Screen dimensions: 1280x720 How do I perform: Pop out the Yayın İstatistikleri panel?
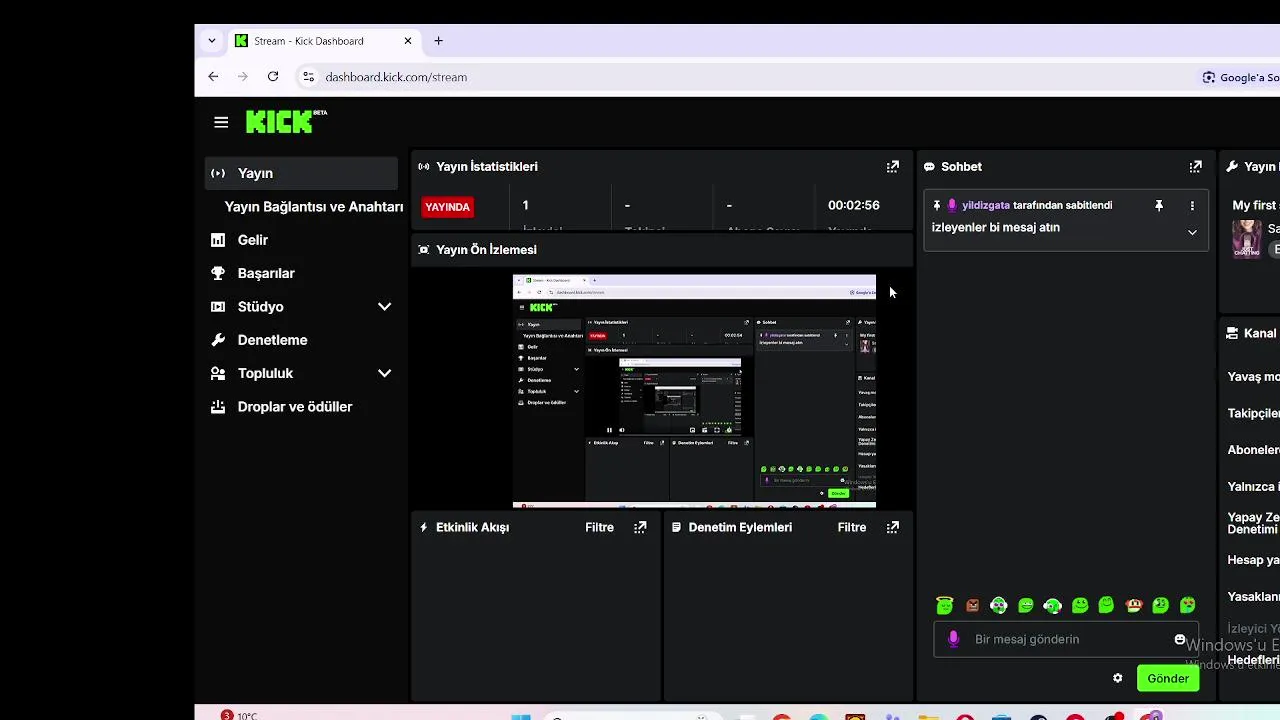pyautogui.click(x=893, y=167)
